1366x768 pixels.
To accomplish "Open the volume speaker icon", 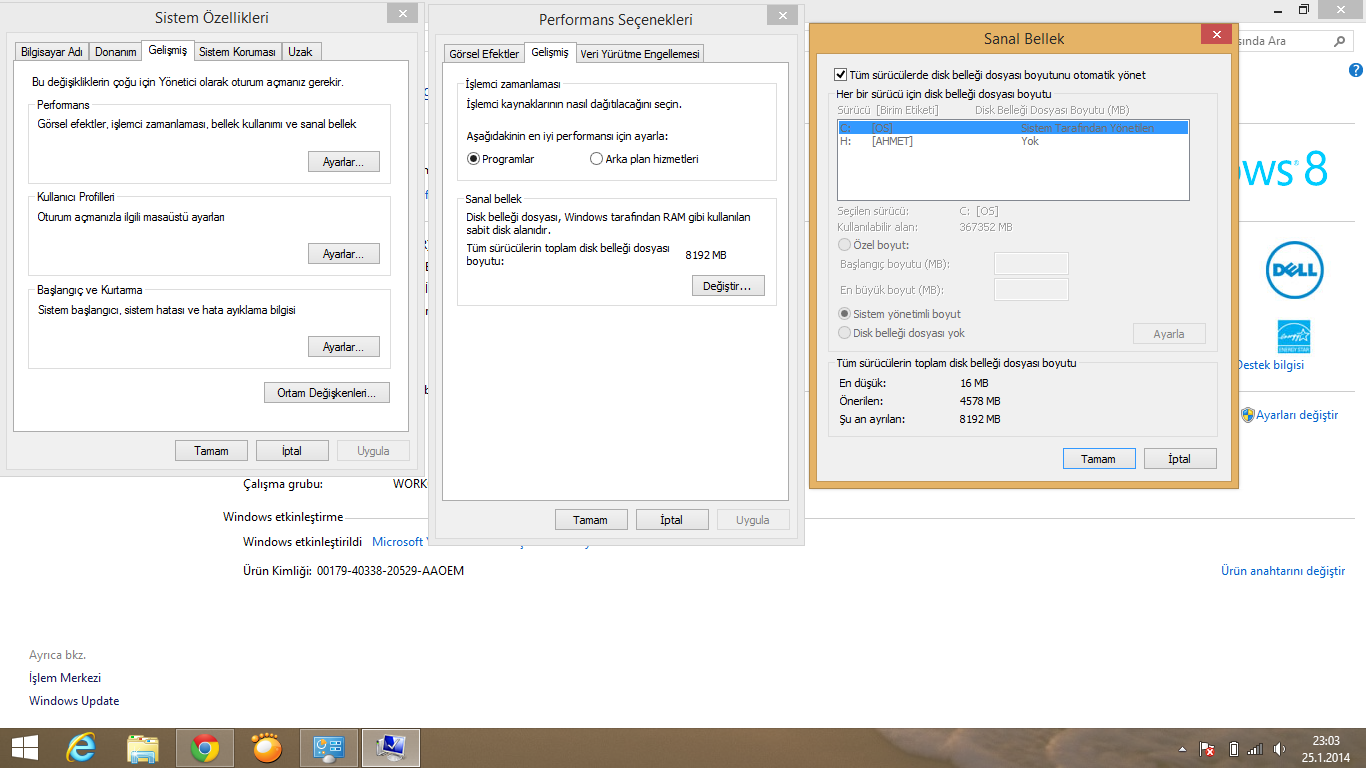I will pos(1280,749).
